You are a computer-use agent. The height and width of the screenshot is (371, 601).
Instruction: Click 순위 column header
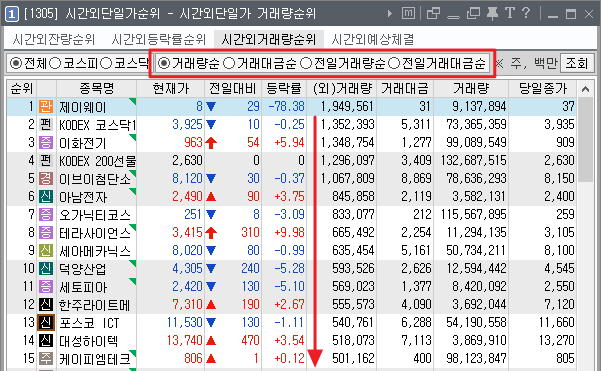[22, 89]
